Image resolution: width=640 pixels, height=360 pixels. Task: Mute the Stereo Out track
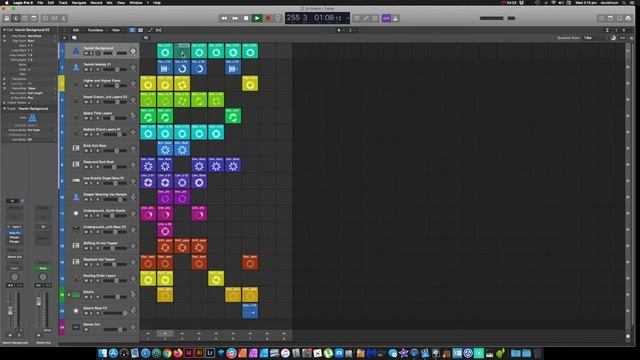tap(86, 329)
